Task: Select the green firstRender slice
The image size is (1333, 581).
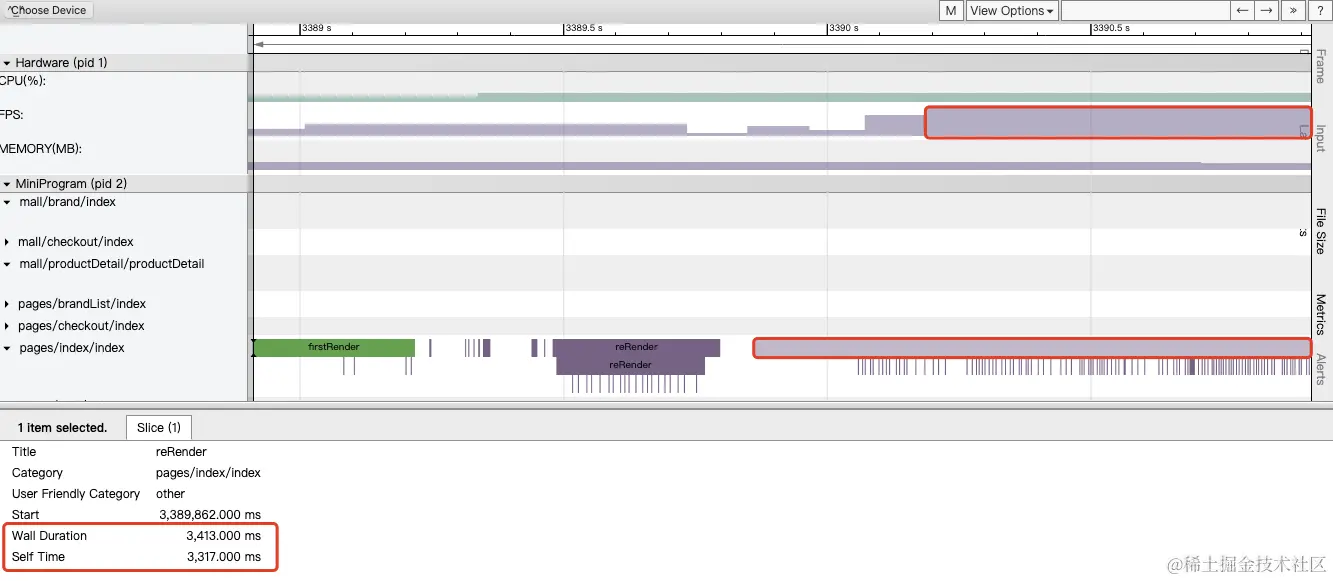Action: coord(334,347)
